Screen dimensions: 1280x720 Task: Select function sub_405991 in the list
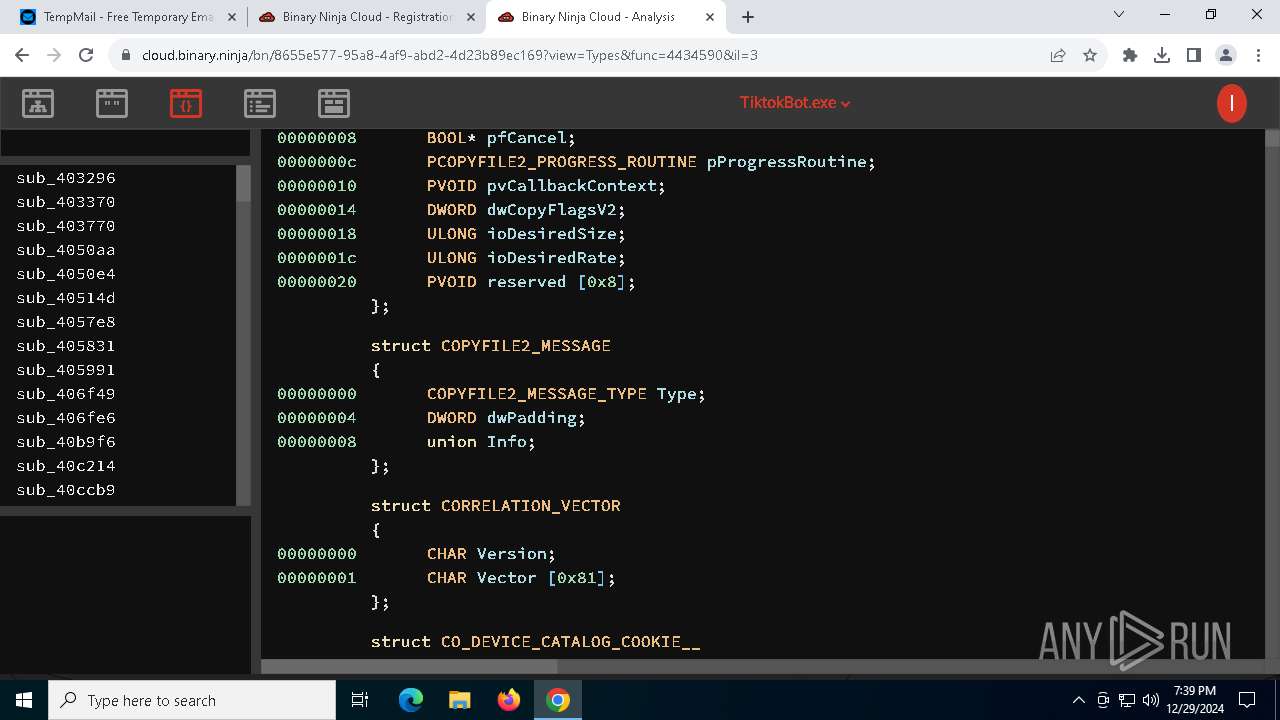click(66, 370)
